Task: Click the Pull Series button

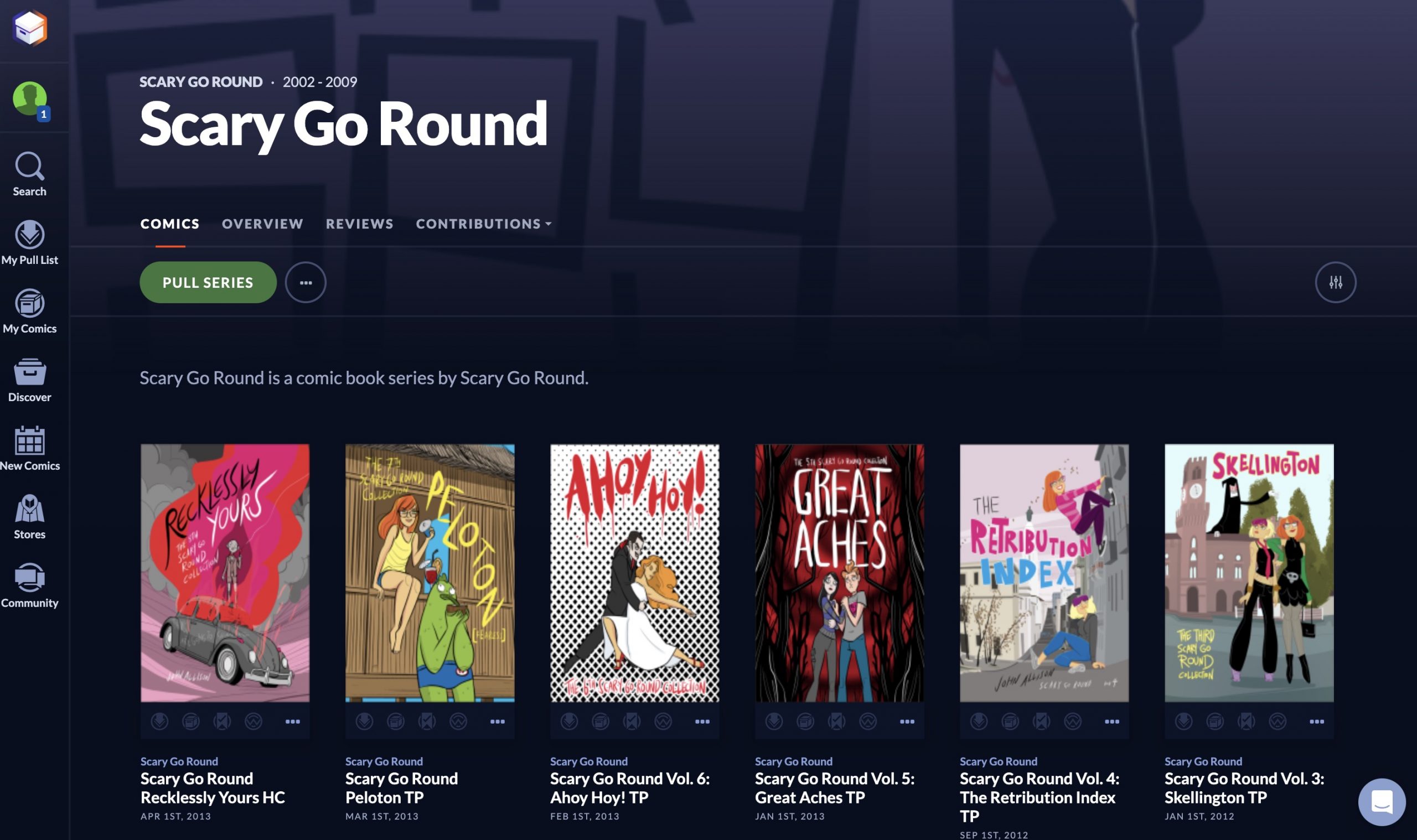Action: (x=208, y=282)
